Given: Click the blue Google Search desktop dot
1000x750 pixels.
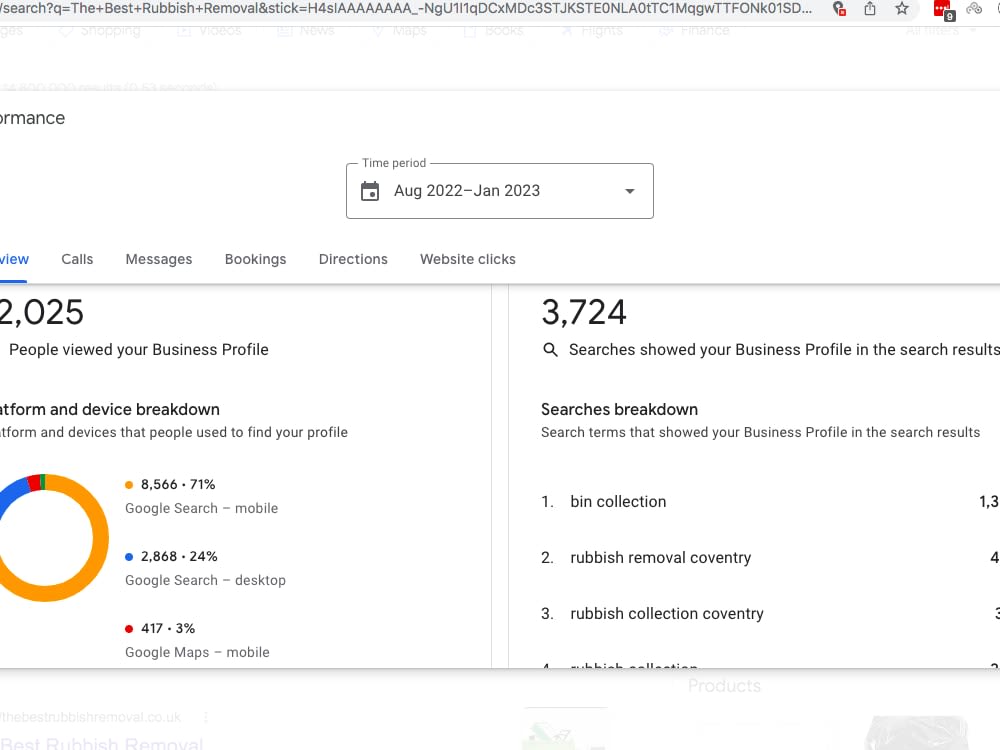Looking at the screenshot, I should (x=129, y=557).
